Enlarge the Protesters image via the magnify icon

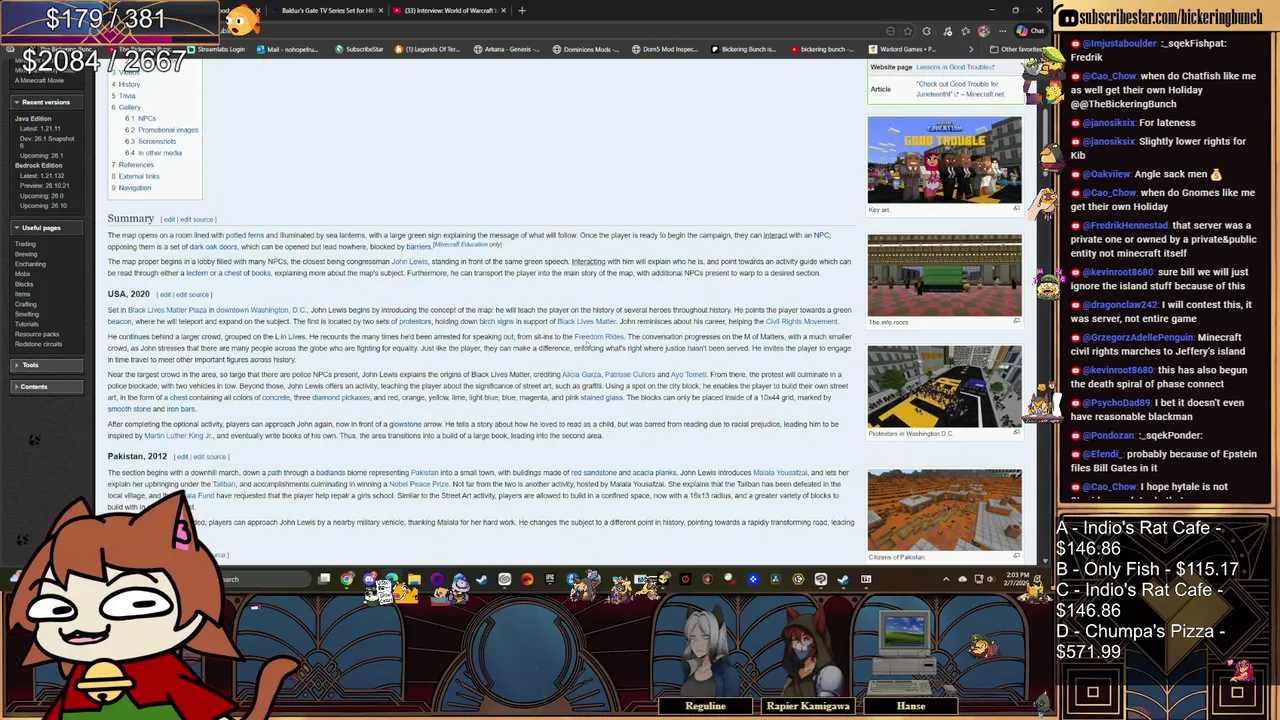(x=1017, y=433)
